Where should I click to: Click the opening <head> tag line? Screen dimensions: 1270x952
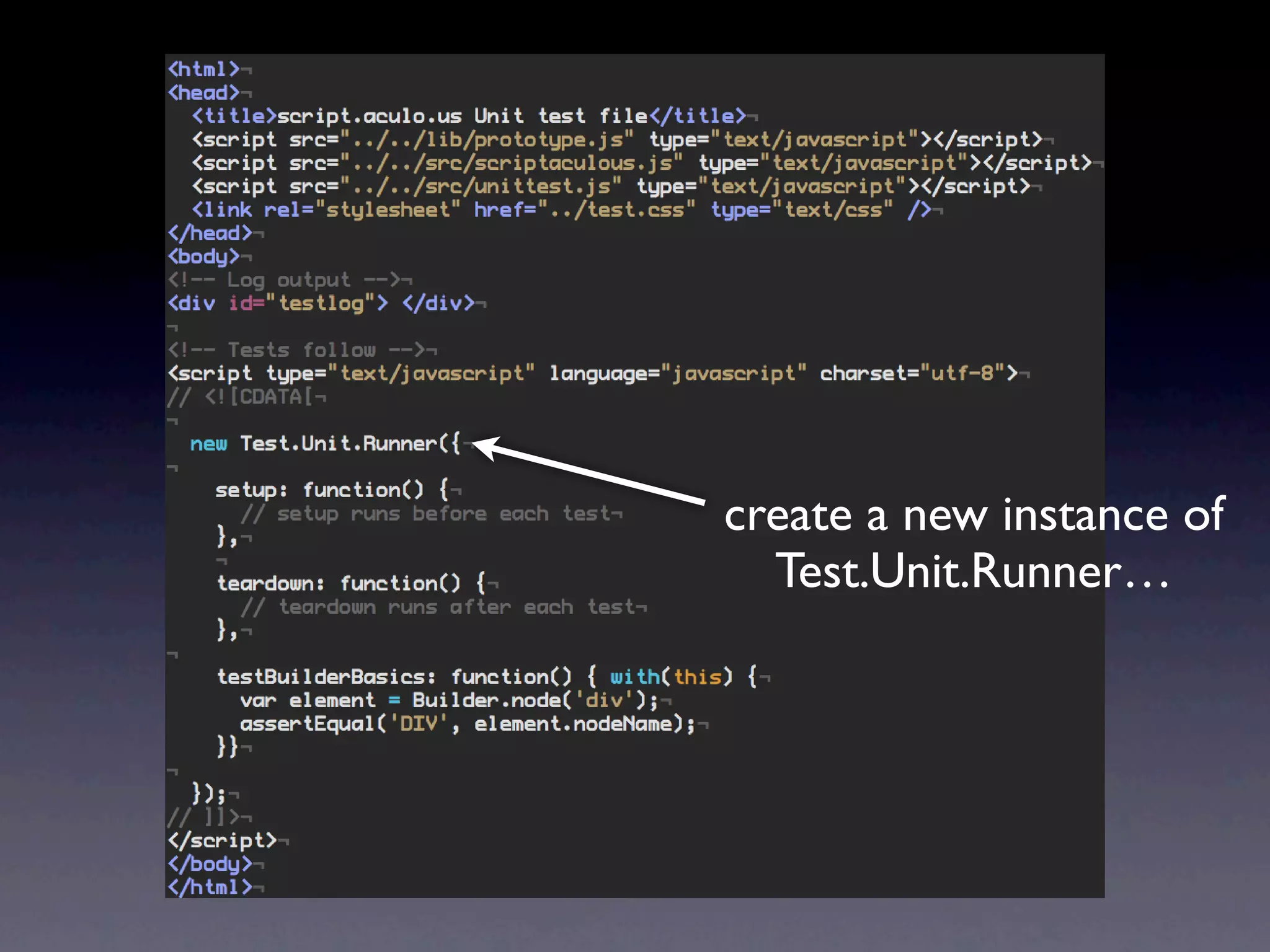point(203,92)
